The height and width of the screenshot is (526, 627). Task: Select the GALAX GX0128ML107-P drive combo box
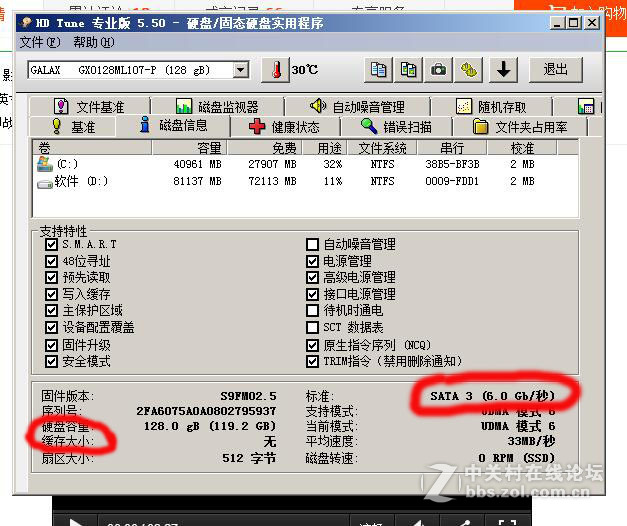pos(138,70)
